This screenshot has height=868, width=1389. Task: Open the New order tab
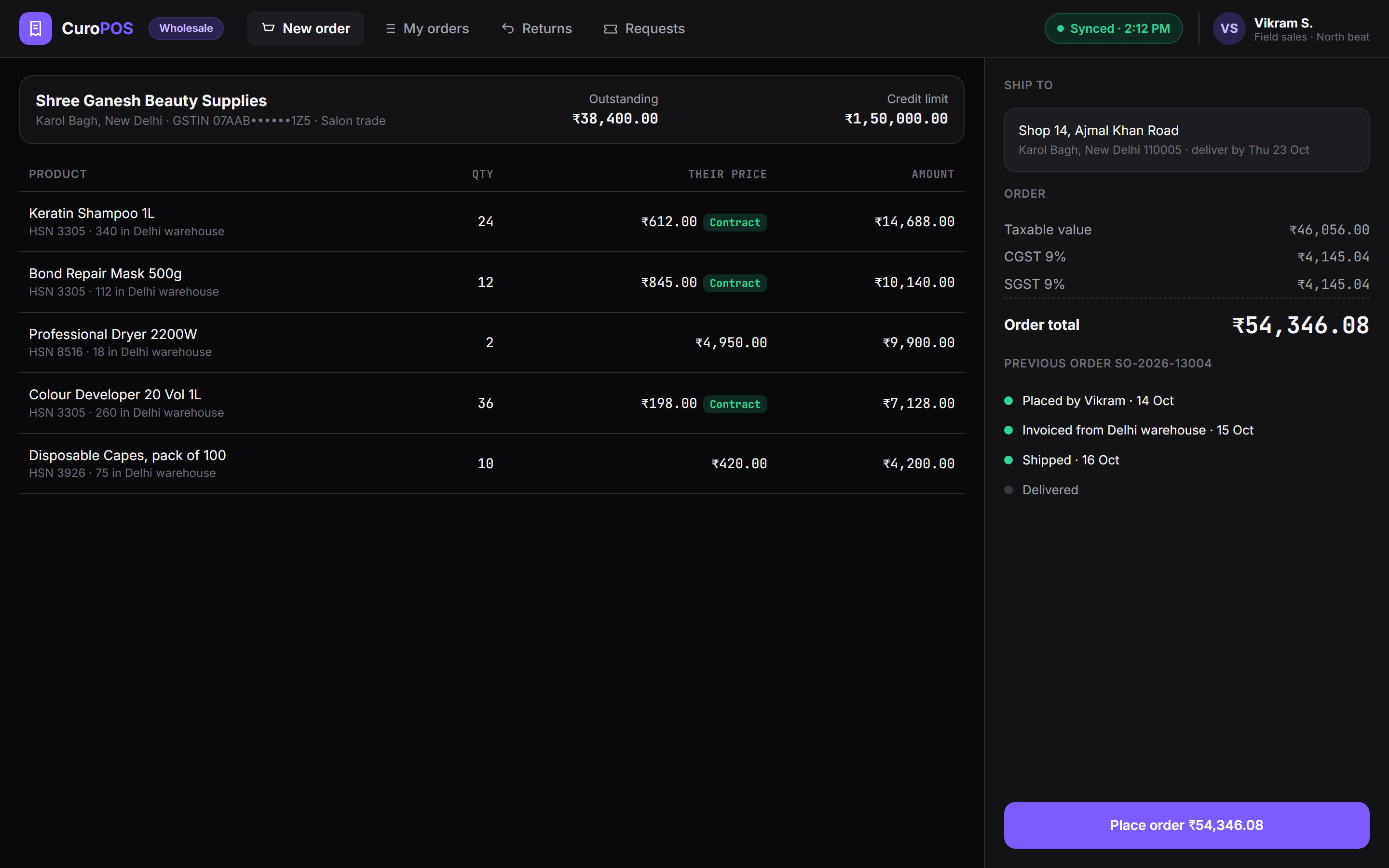pyautogui.click(x=305, y=28)
